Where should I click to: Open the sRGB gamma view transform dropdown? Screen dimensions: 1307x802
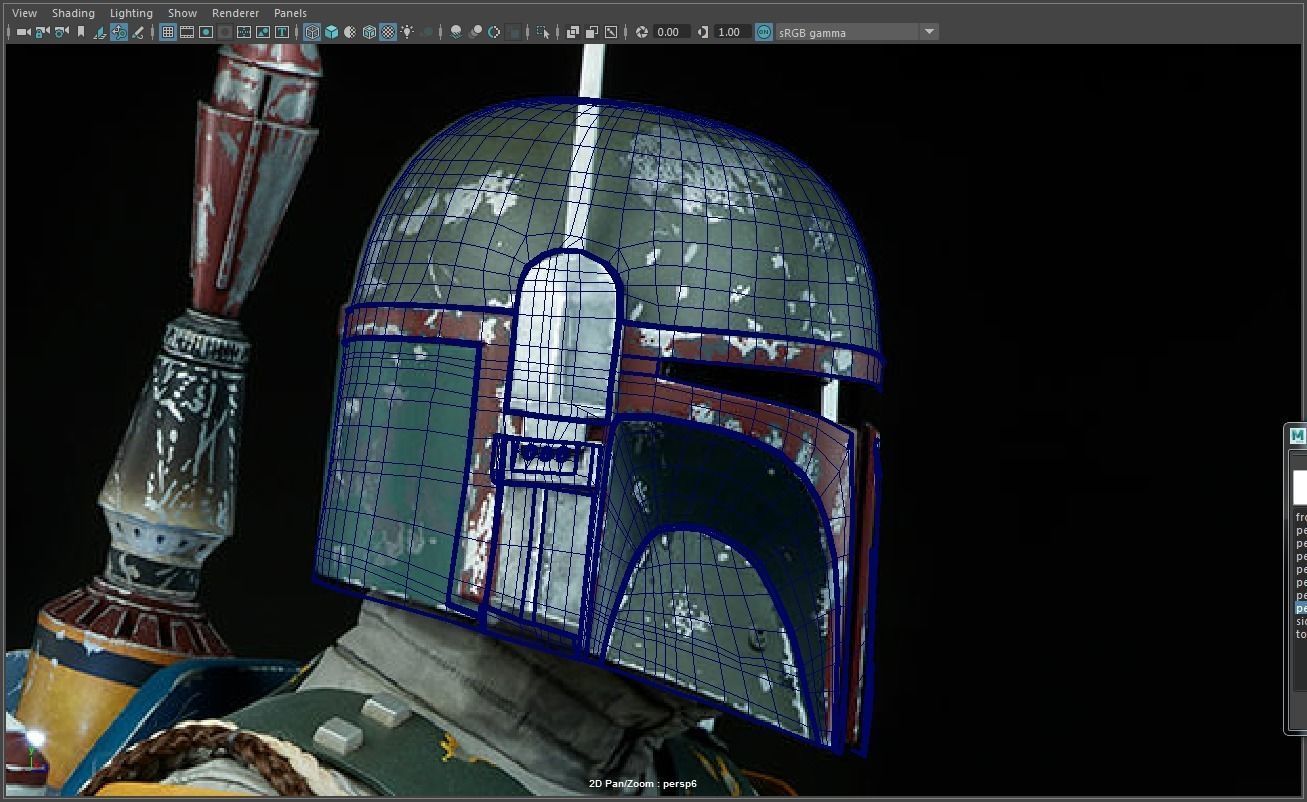click(857, 32)
